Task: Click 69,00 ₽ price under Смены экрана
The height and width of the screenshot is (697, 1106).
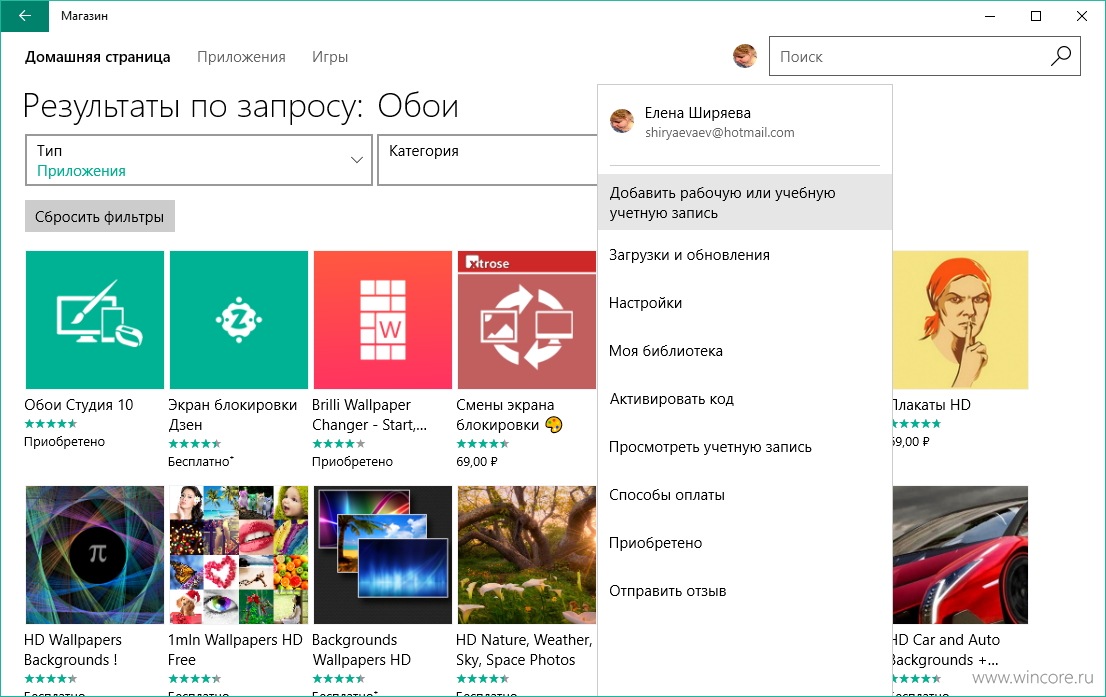Action: click(477, 461)
